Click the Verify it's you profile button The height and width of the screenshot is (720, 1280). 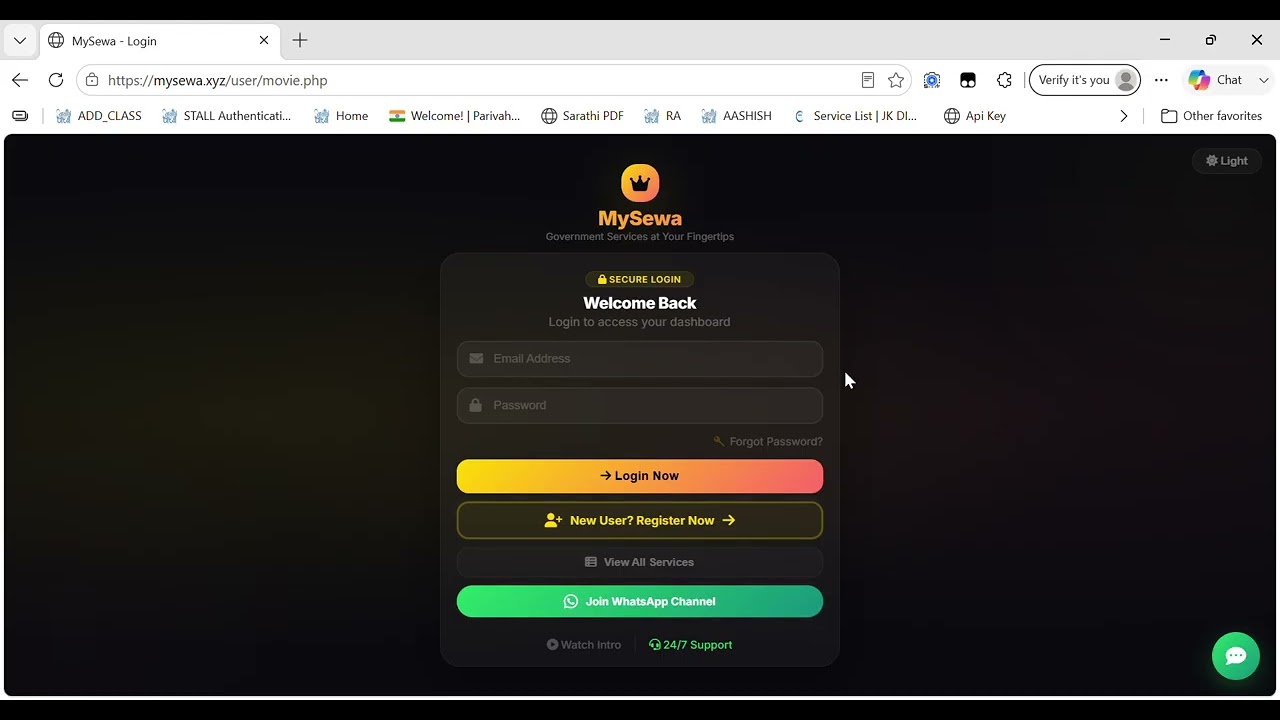(1085, 80)
